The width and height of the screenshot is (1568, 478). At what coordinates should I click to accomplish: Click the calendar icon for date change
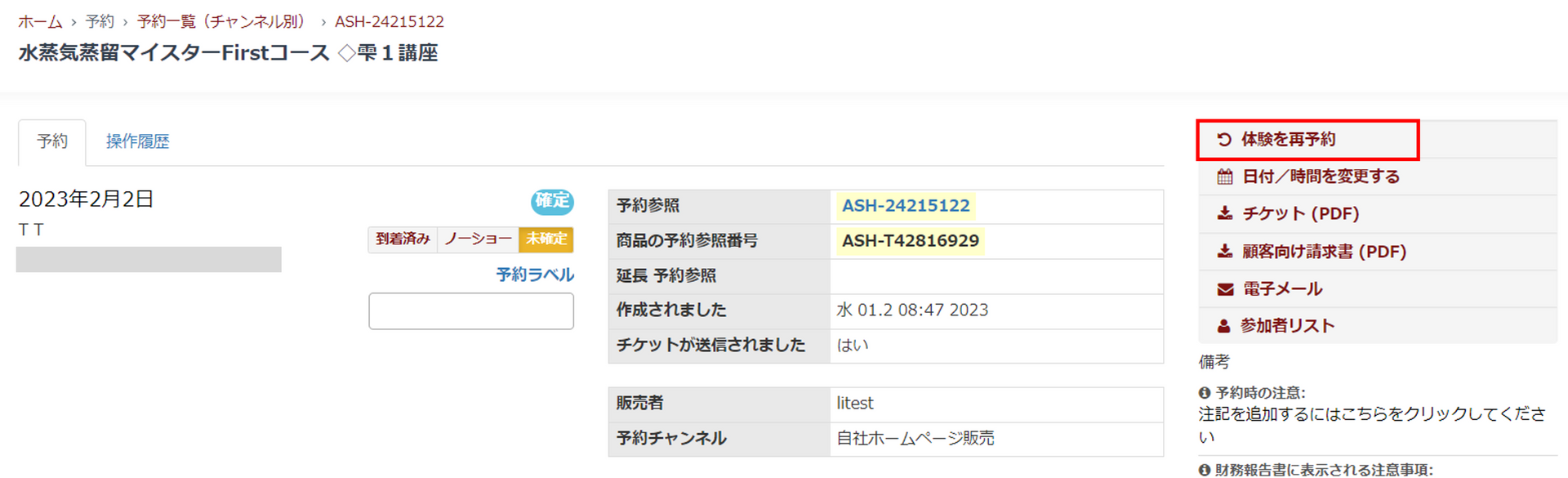[1224, 177]
